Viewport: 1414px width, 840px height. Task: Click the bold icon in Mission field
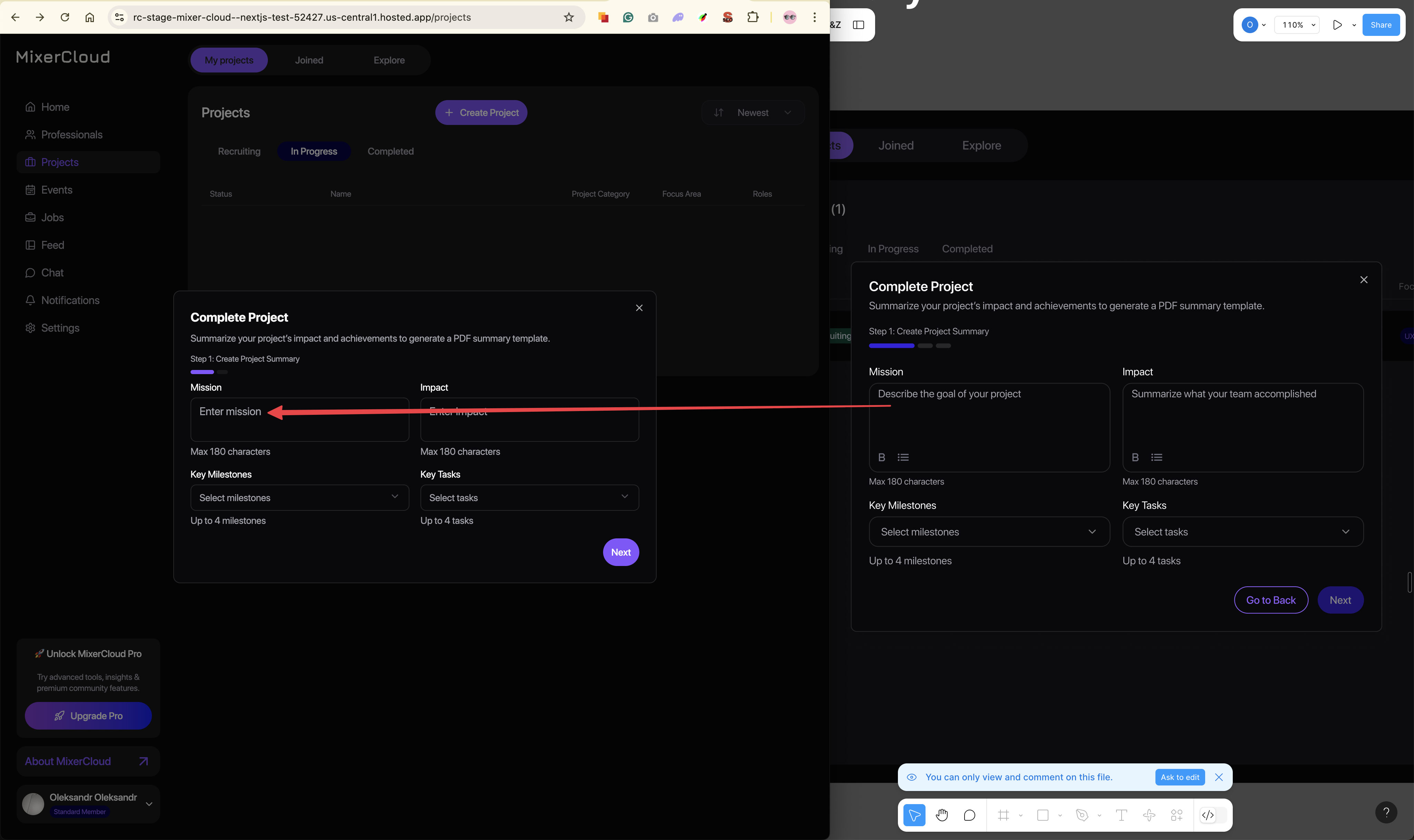[x=881, y=457]
